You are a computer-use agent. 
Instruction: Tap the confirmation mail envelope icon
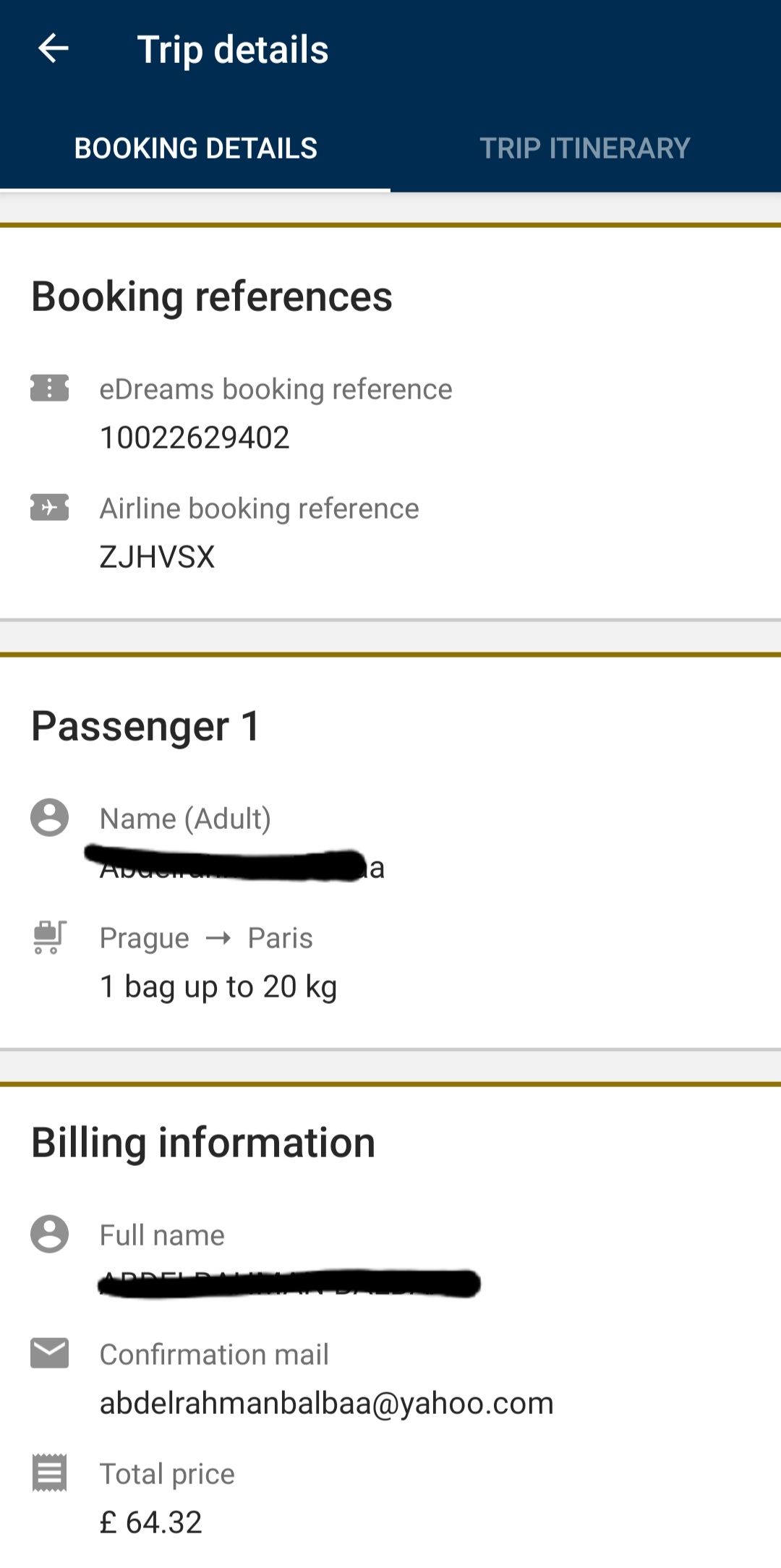tap(49, 1352)
